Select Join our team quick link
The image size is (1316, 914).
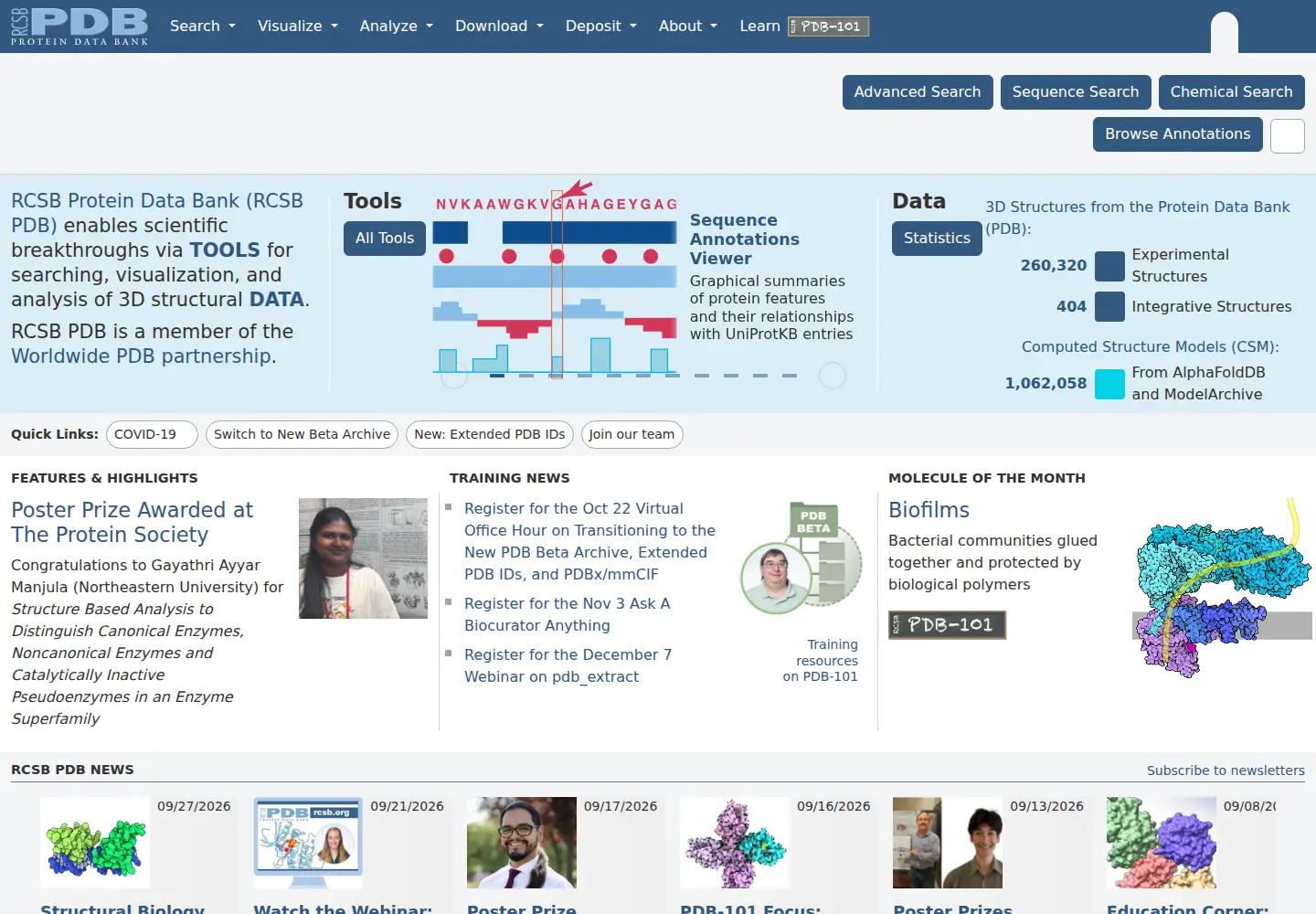click(x=631, y=434)
